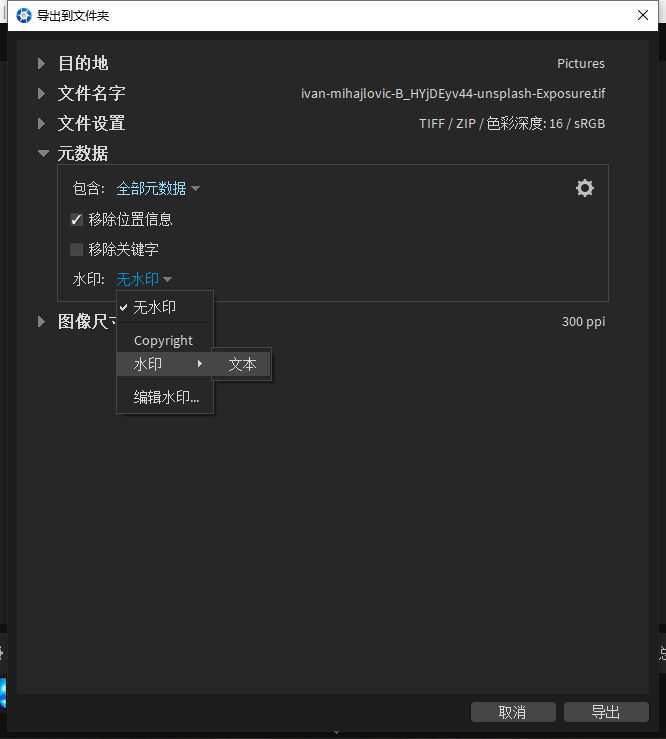666x739 pixels.
Task: Expand the 文件名字 section
Action: (x=41, y=93)
